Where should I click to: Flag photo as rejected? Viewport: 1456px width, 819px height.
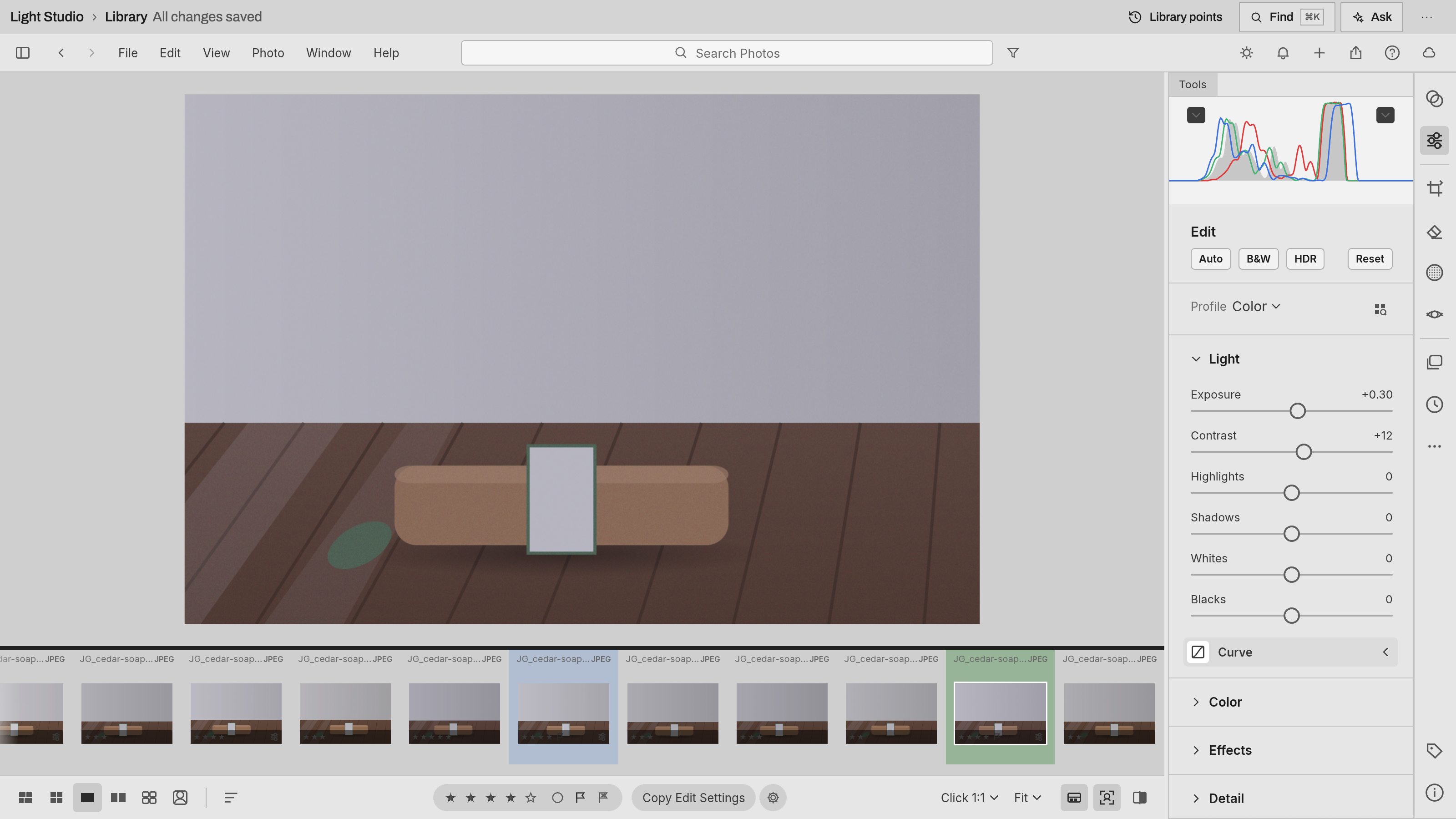(x=604, y=798)
